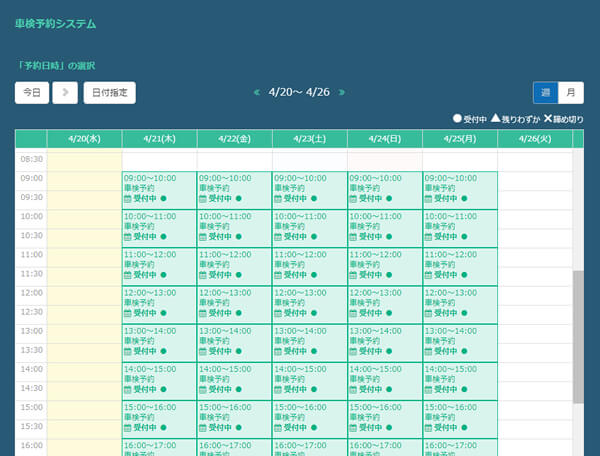Select the 4/21(木) column header
Screen dimensions: 600x456
(160, 138)
